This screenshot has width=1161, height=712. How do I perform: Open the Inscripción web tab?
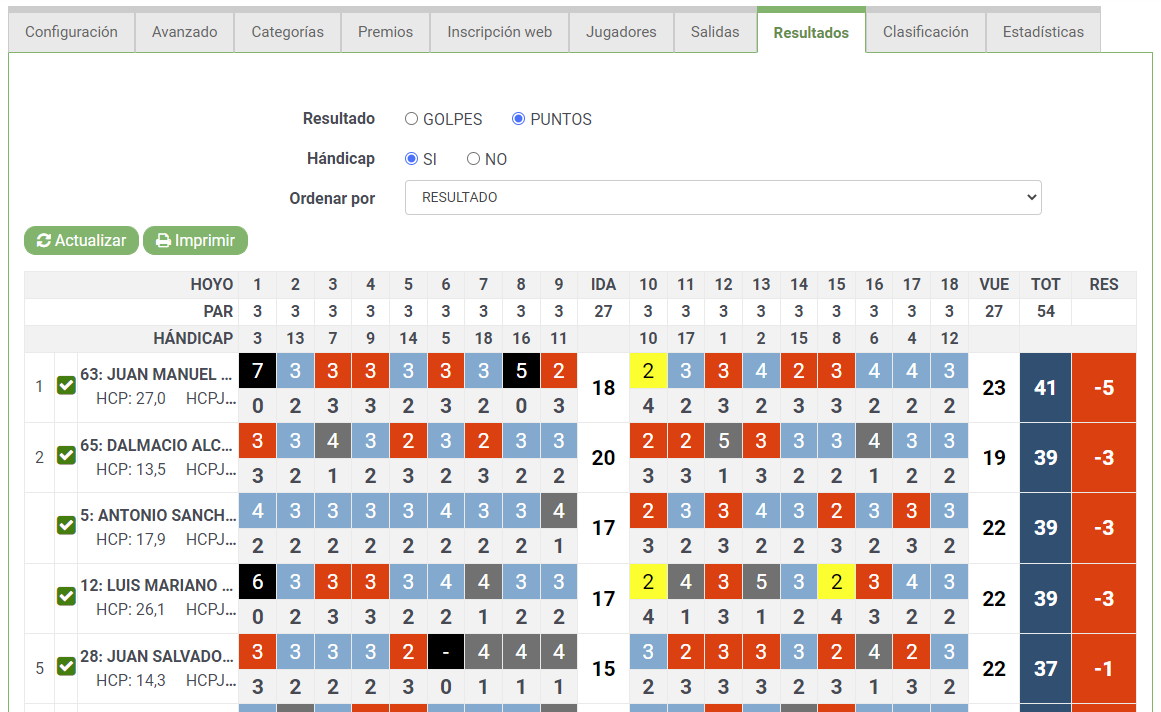point(500,32)
